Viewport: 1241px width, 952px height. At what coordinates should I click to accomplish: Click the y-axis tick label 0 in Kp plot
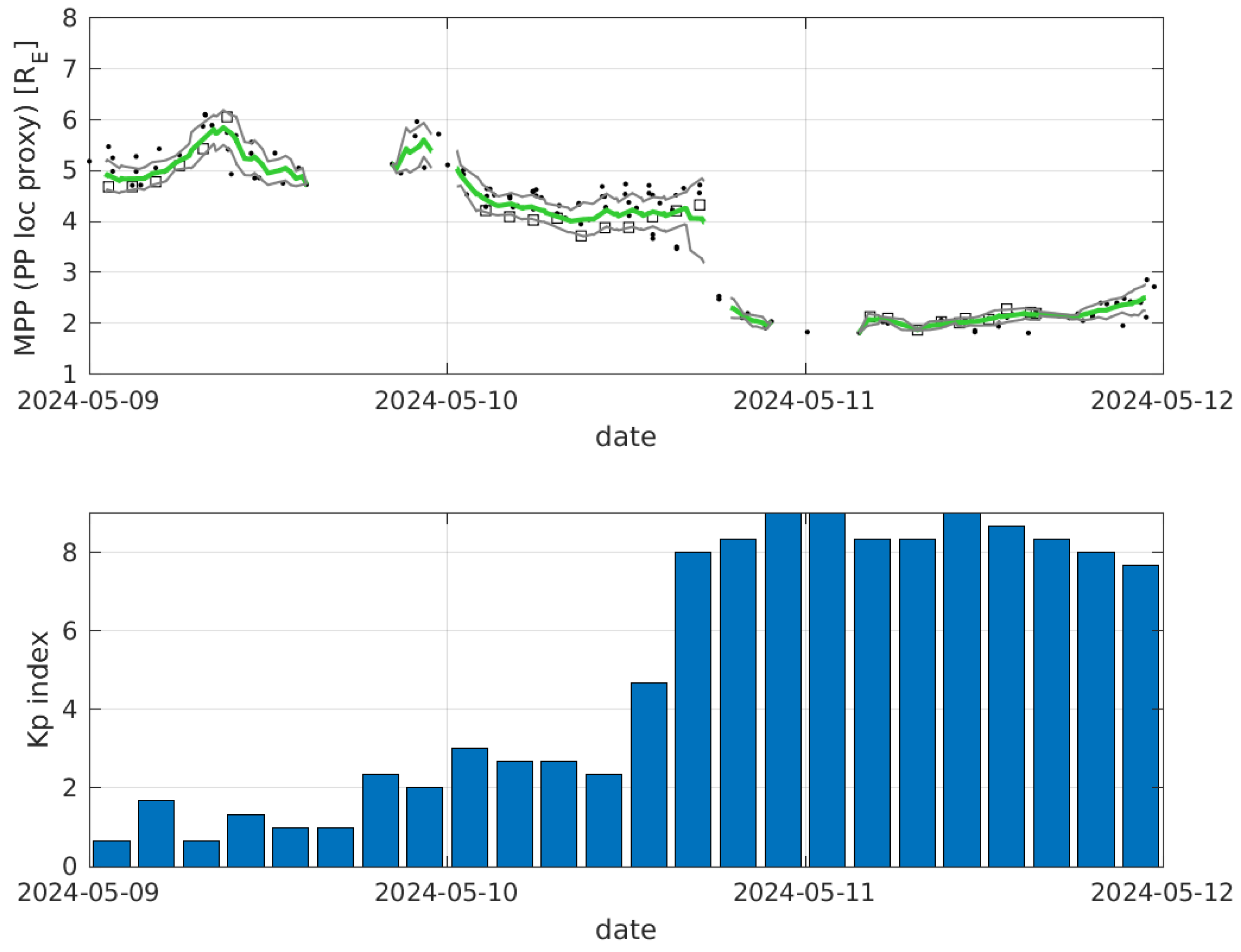[x=70, y=867]
